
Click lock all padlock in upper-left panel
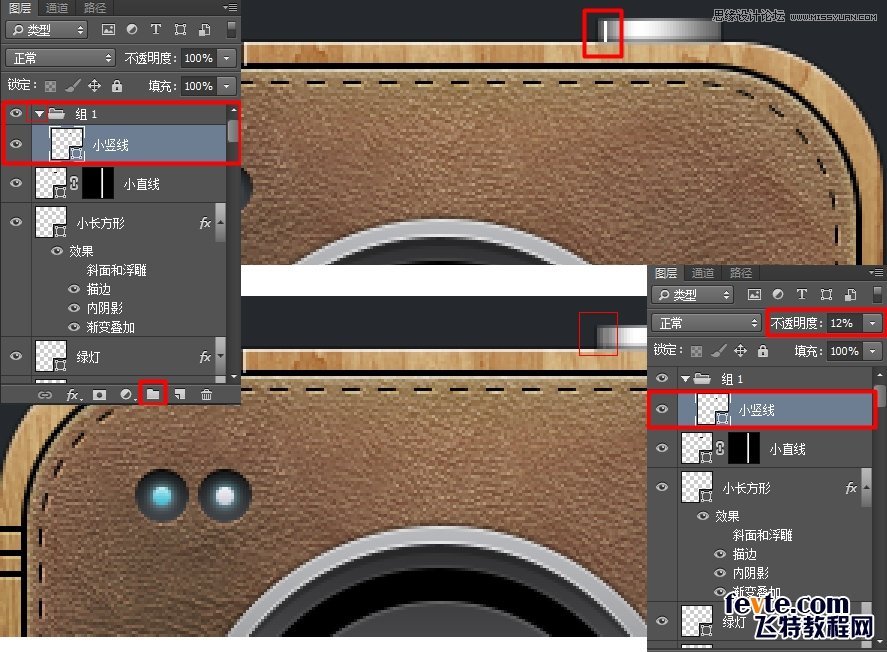(x=117, y=86)
